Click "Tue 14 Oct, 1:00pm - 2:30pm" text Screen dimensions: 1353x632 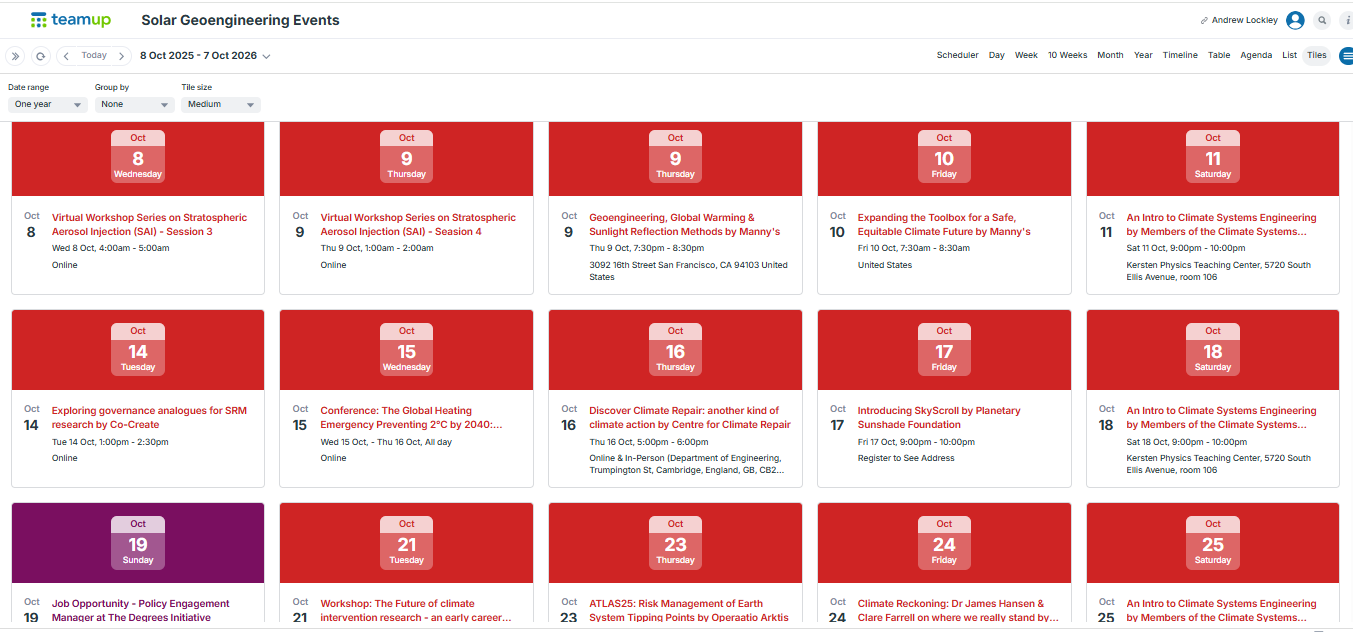(110, 441)
